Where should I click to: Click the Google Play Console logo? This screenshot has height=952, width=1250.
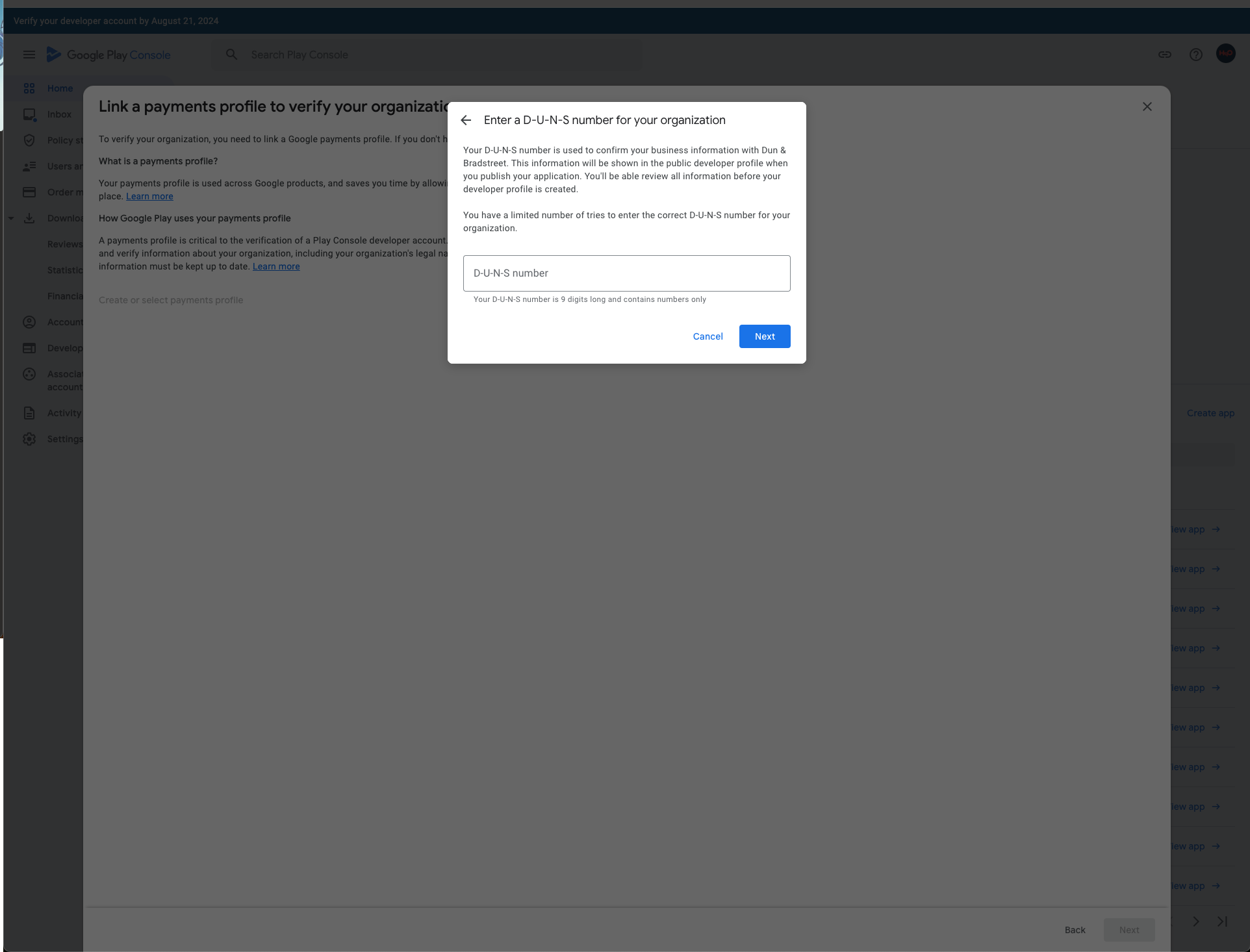coord(108,55)
